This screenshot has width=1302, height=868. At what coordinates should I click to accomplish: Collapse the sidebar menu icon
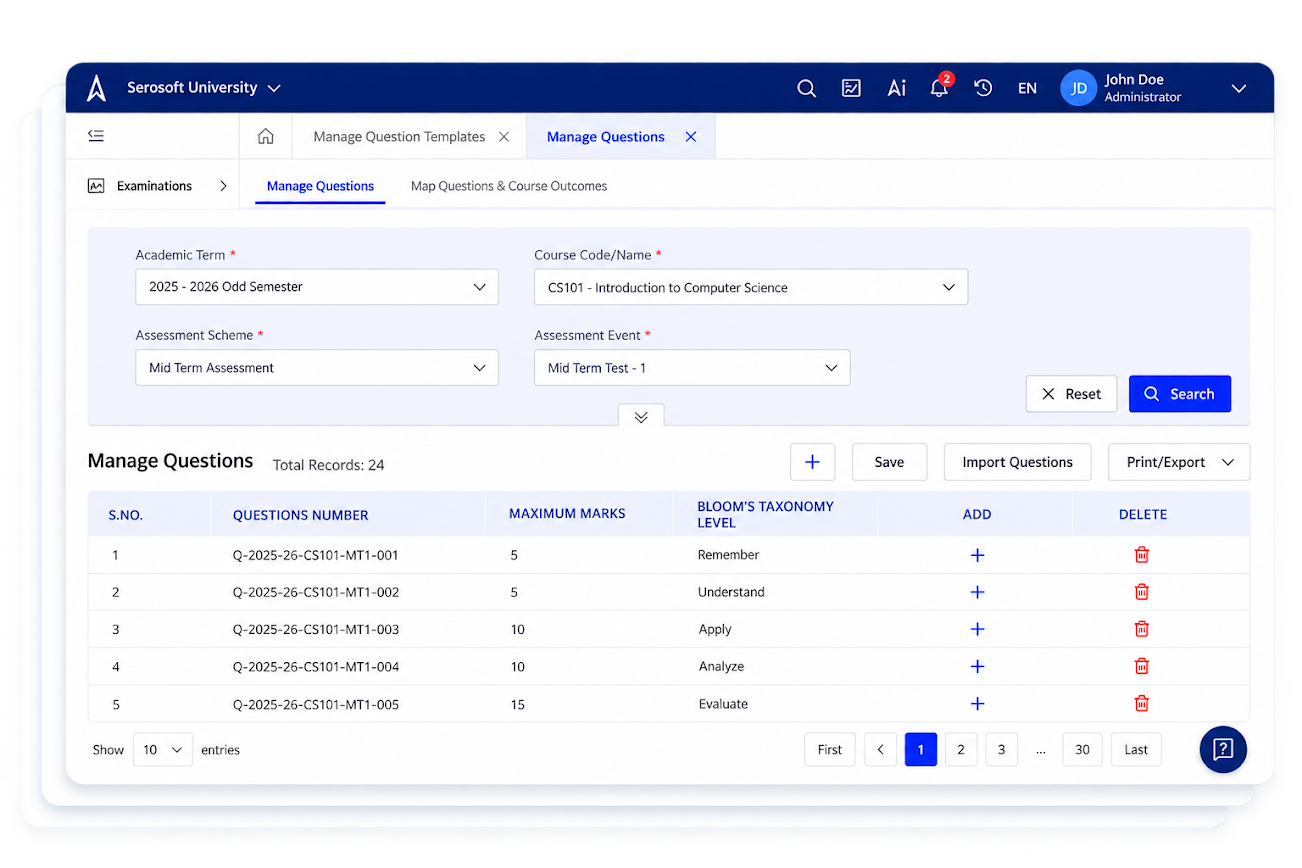coord(96,136)
